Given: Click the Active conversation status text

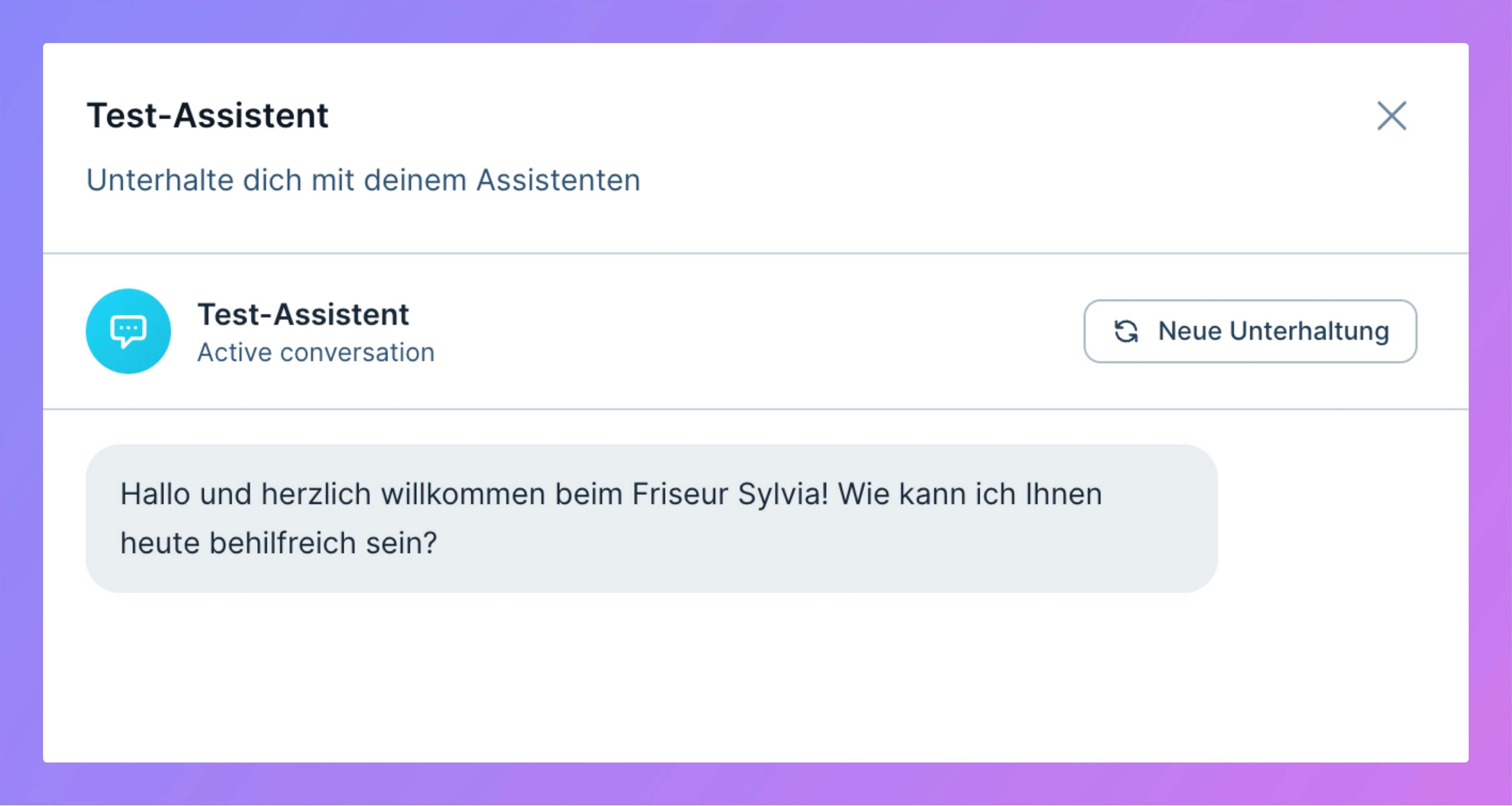Looking at the screenshot, I should [316, 352].
